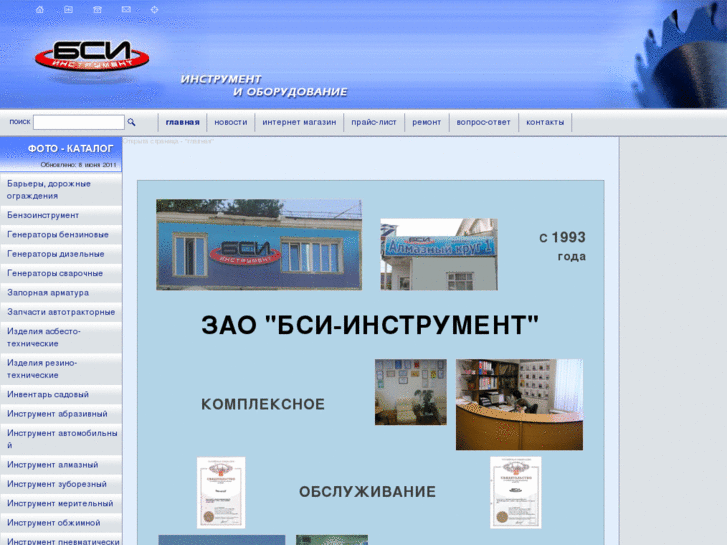This screenshot has height=545, width=727.
Task: Choose Генераторы сварочные category
Action: click(61, 274)
